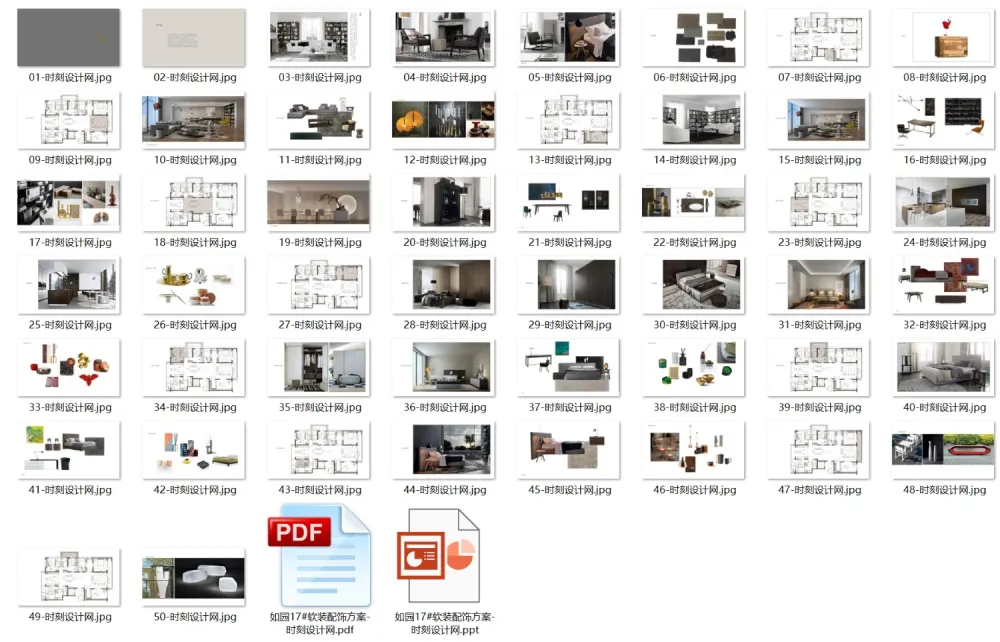Open image 17-时刻设计网.jpg

click(68, 202)
